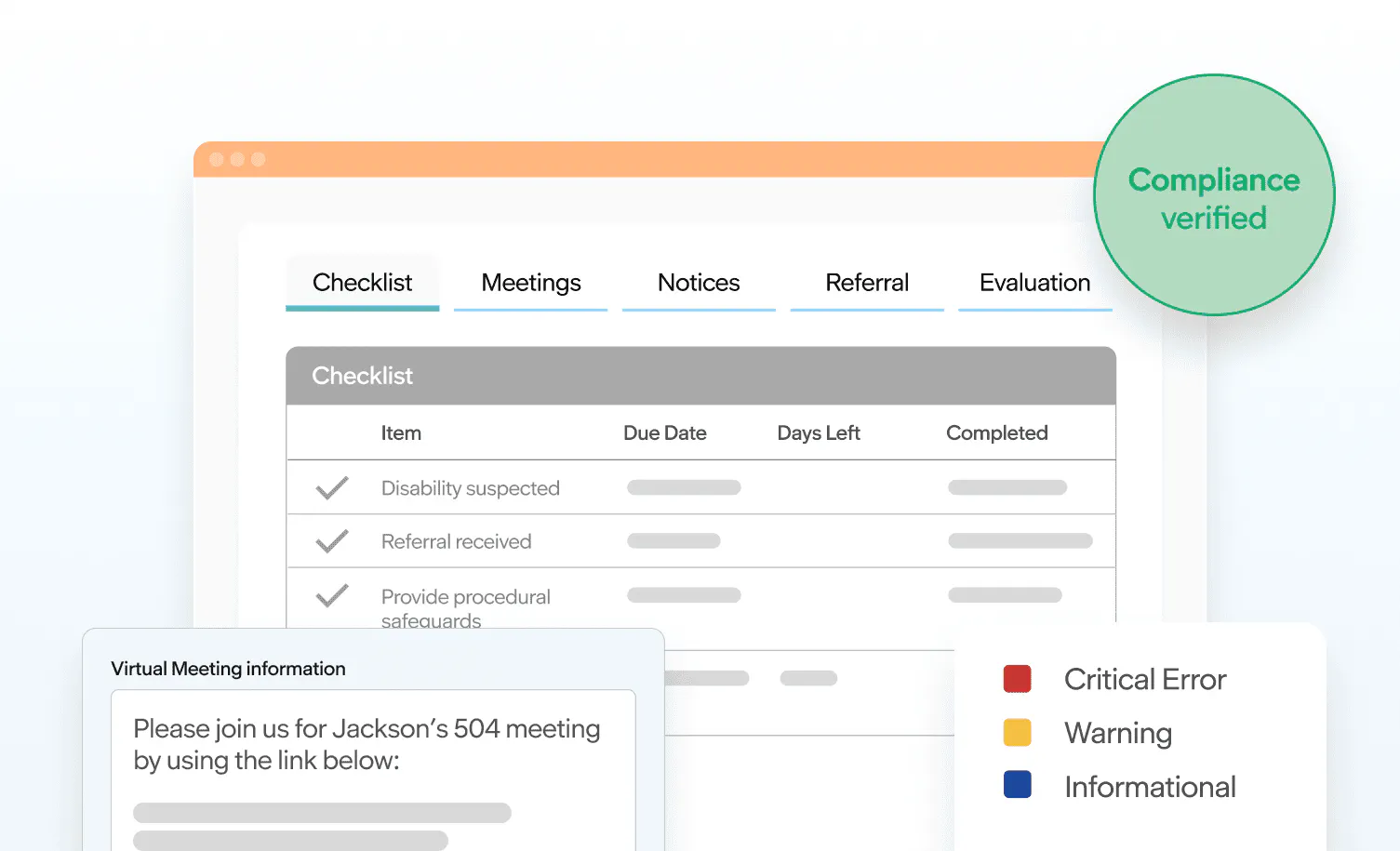Click the Referral received checkmark icon
The image size is (1400, 851).
[x=332, y=541]
